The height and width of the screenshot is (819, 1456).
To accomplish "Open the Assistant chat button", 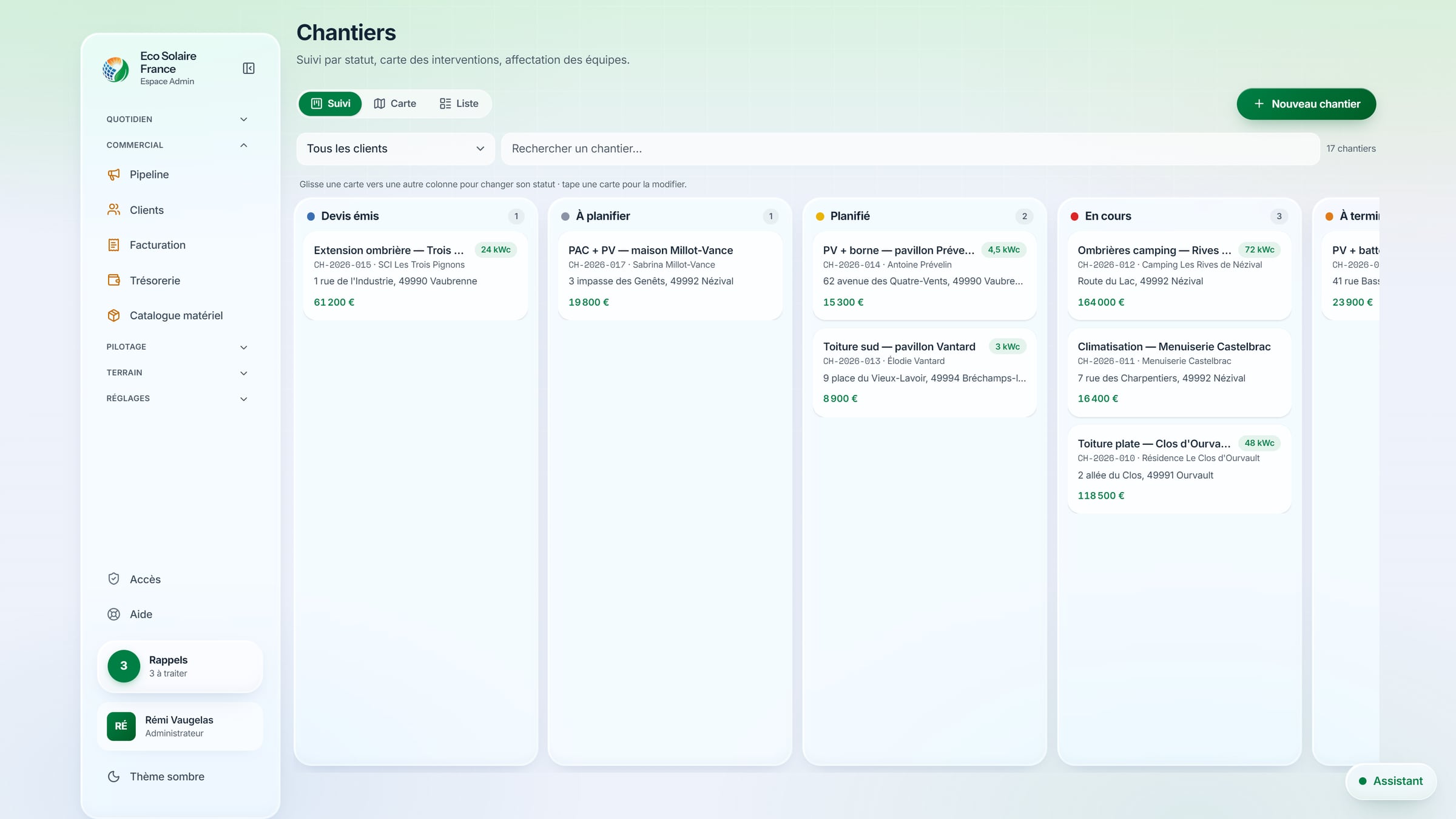I will [x=1391, y=781].
